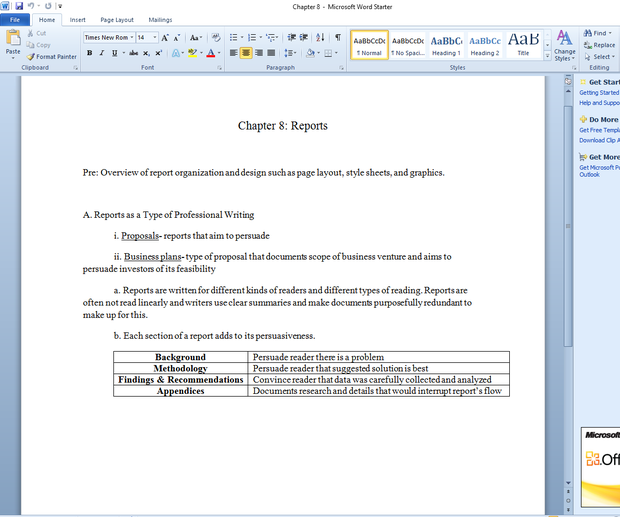Apply yellow text highlight color
The height and width of the screenshot is (517, 620).
click(x=193, y=53)
